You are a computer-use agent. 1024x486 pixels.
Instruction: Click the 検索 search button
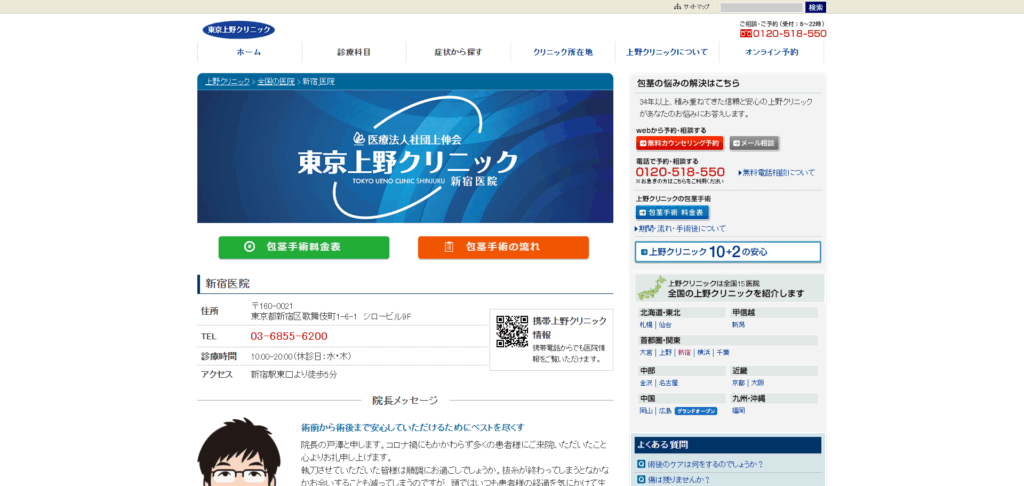816,7
